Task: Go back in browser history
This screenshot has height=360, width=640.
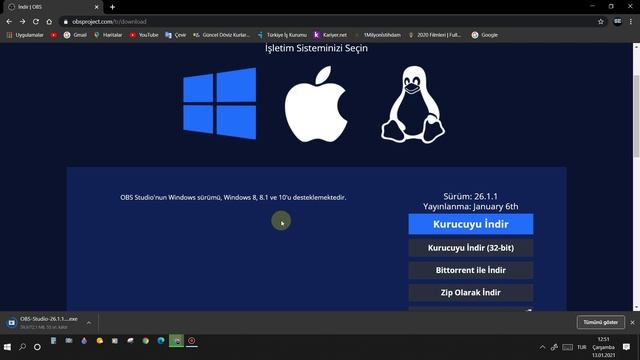Action: point(9,22)
